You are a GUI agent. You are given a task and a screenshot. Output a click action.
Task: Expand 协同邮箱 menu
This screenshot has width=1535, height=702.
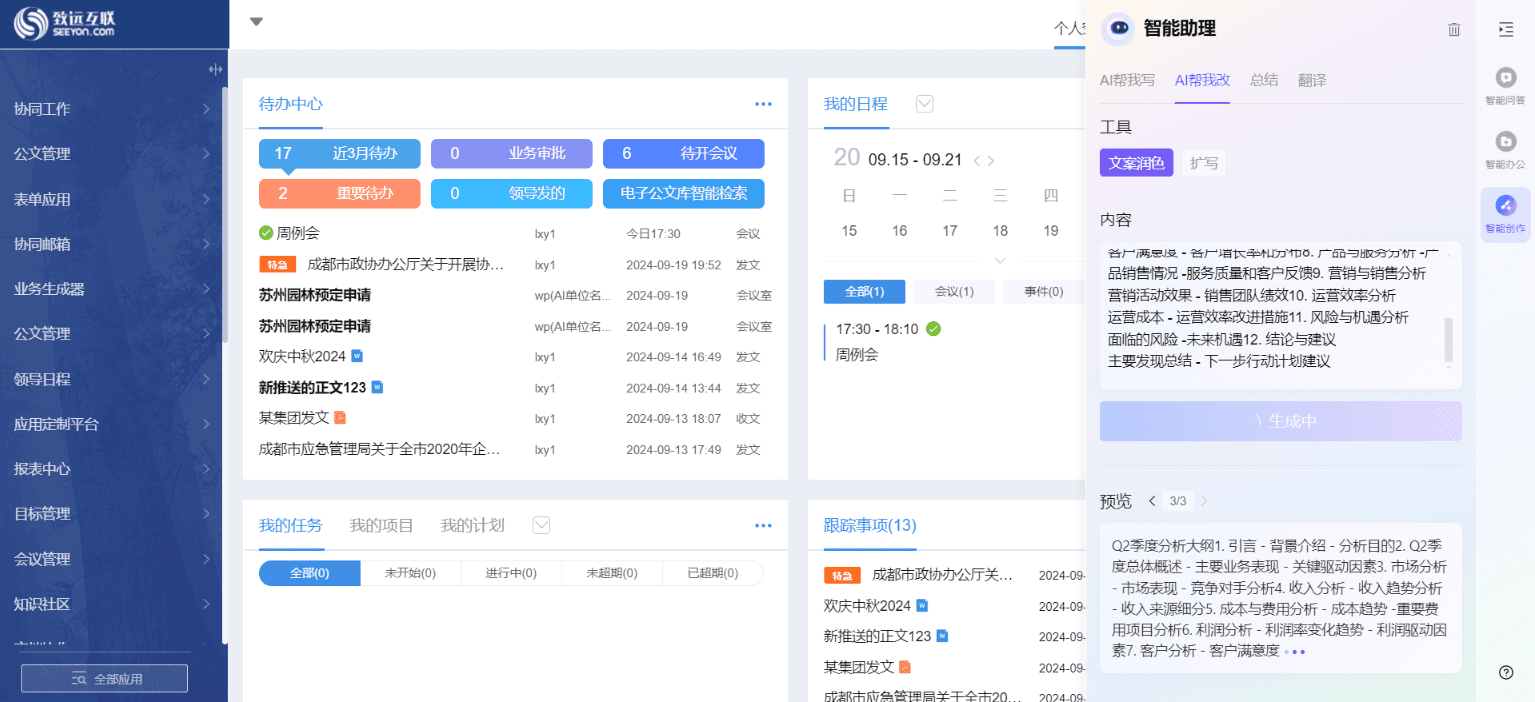pos(114,244)
